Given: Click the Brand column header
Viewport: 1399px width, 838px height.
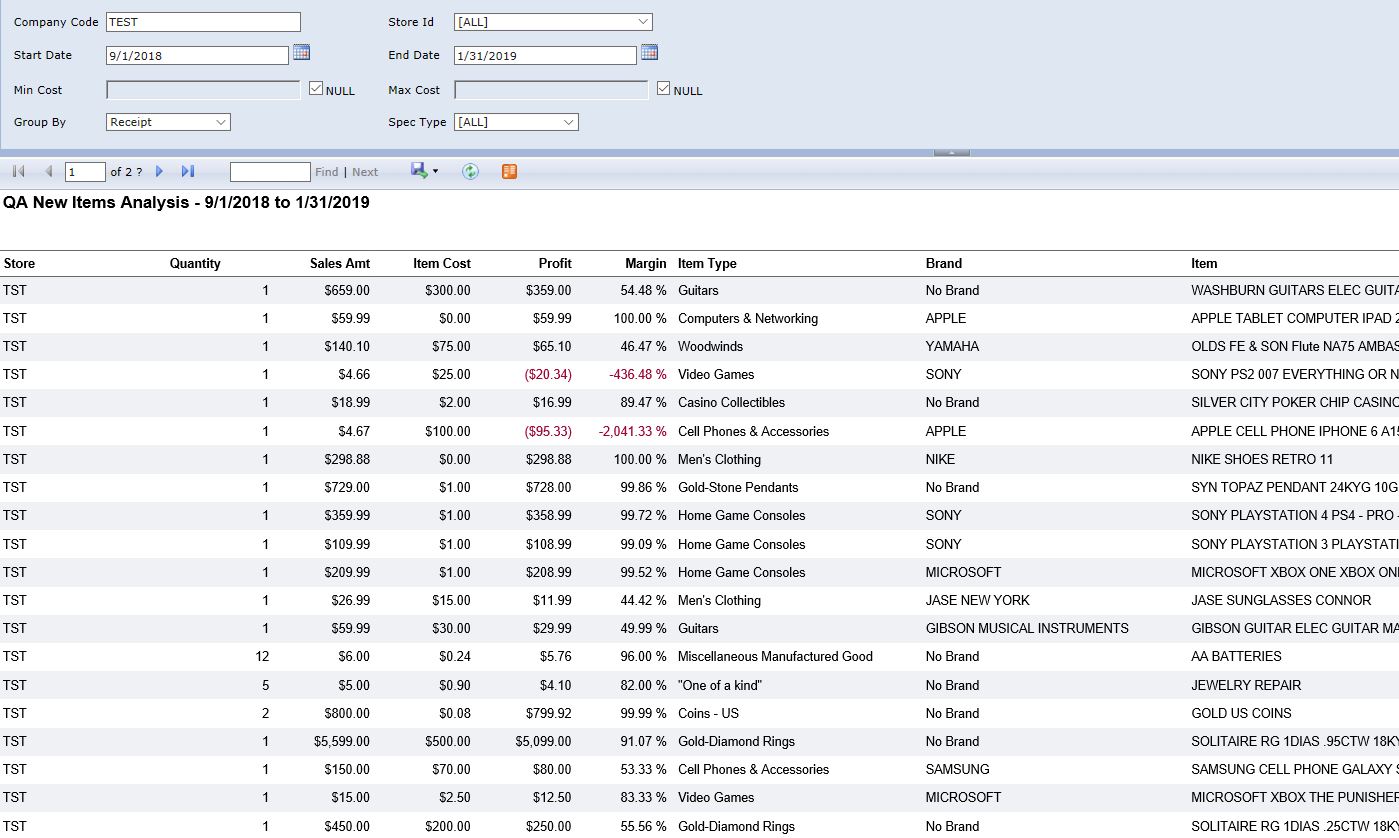Looking at the screenshot, I should 944,264.
